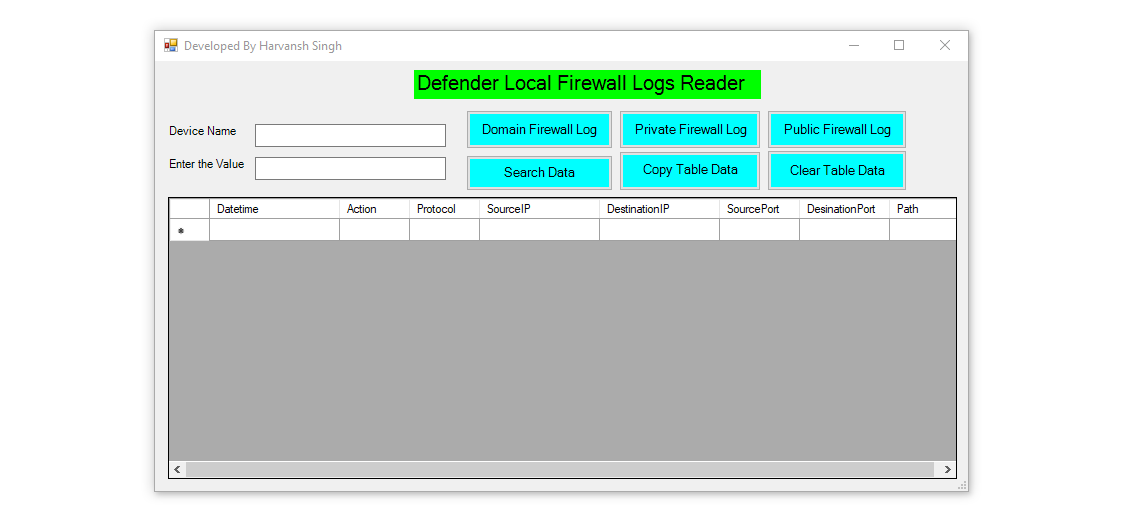The height and width of the screenshot is (524, 1140).
Task: Sort by the Datetime column header
Action: (x=274, y=209)
